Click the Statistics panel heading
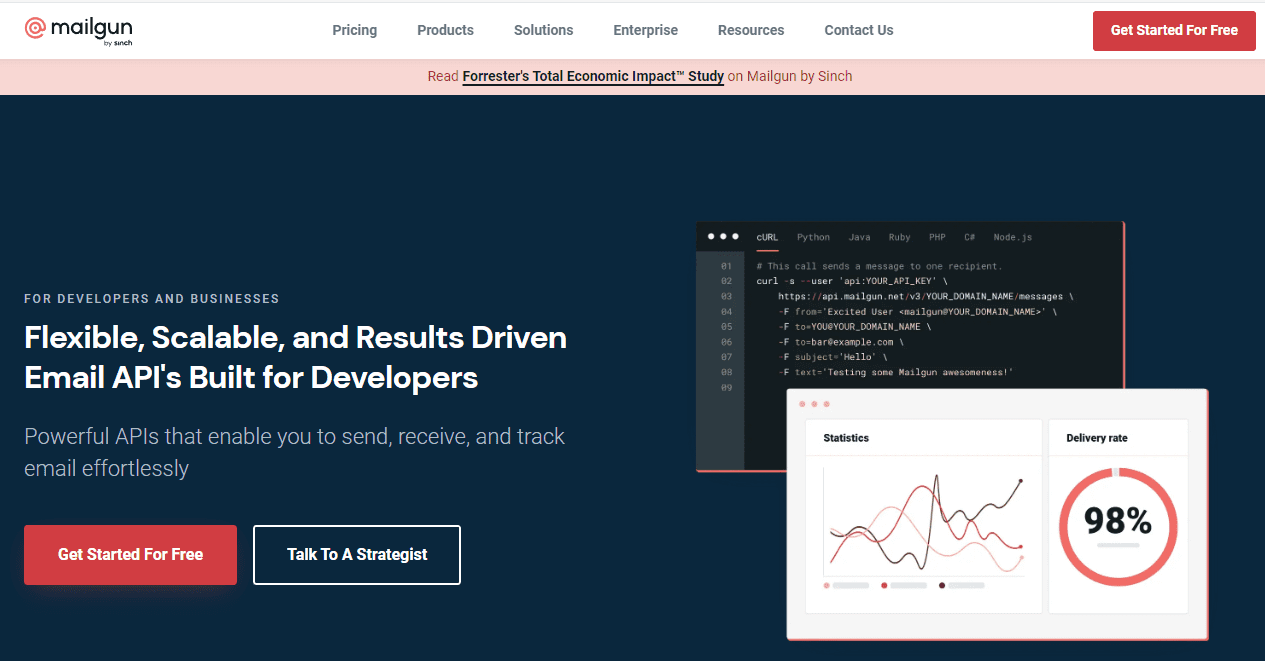Image resolution: width=1265 pixels, height=661 pixels. click(846, 438)
